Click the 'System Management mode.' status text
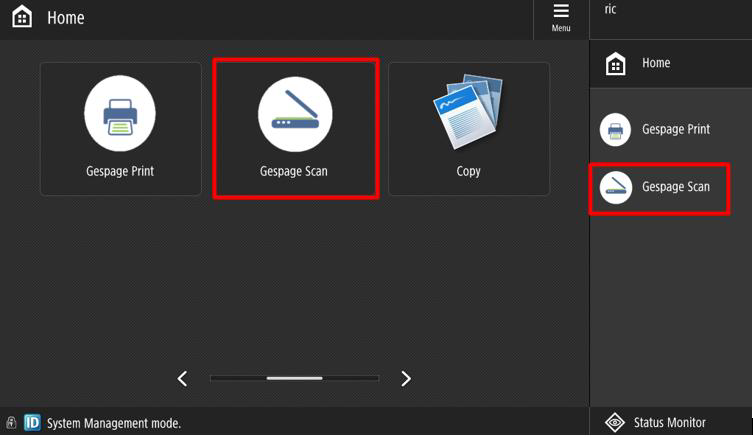 114,424
